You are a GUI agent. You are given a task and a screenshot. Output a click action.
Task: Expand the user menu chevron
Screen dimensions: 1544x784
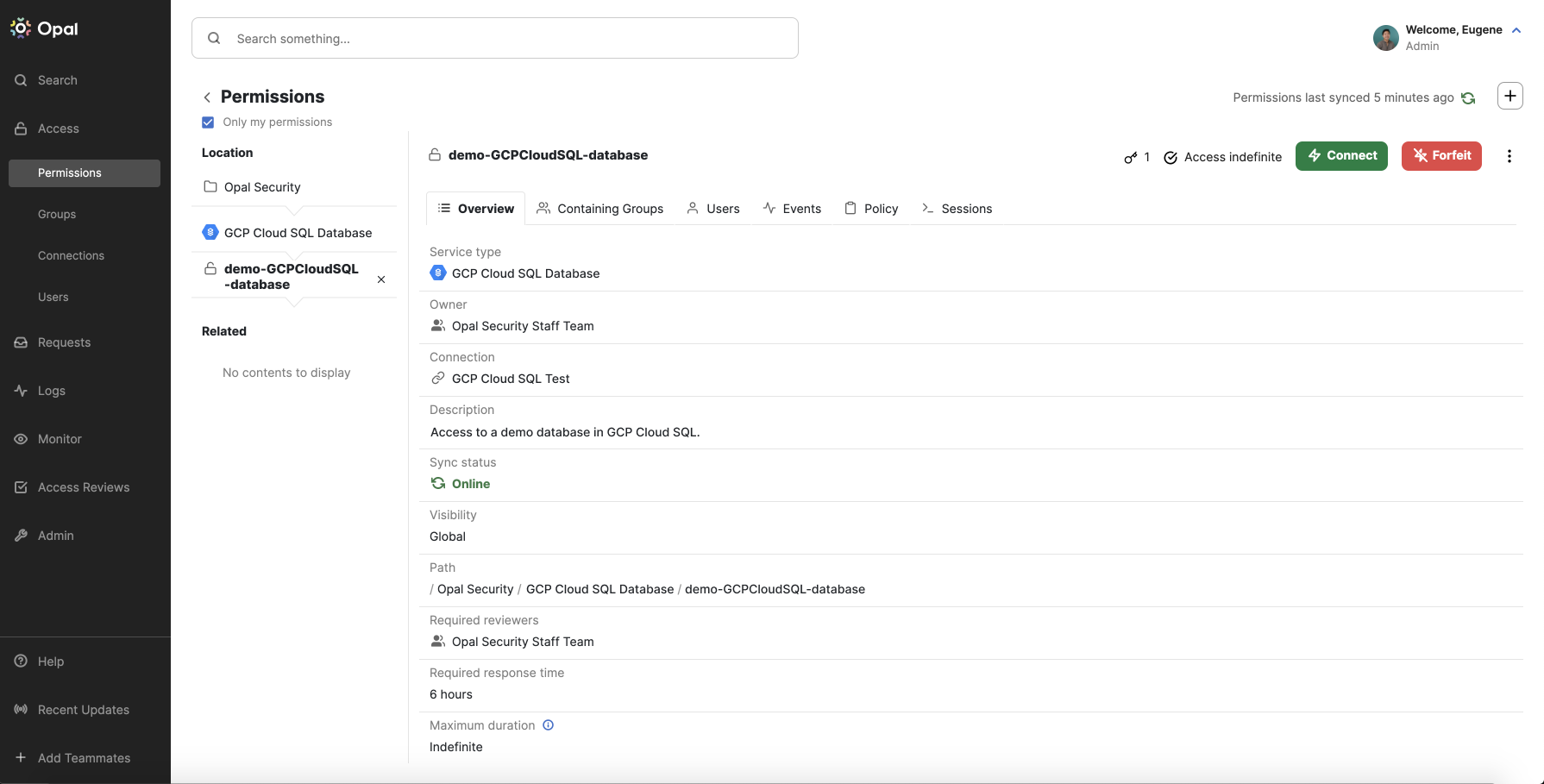pyautogui.click(x=1516, y=30)
